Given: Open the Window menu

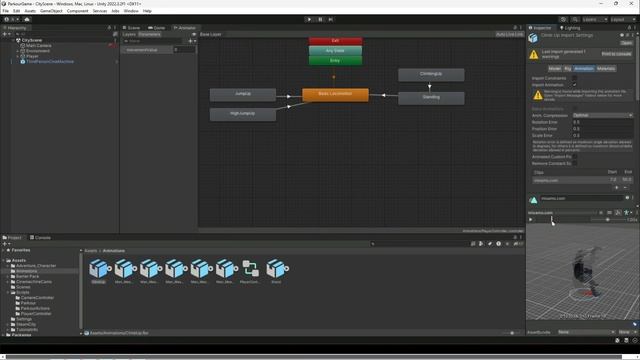Looking at the screenshot, I should pos(131,11).
